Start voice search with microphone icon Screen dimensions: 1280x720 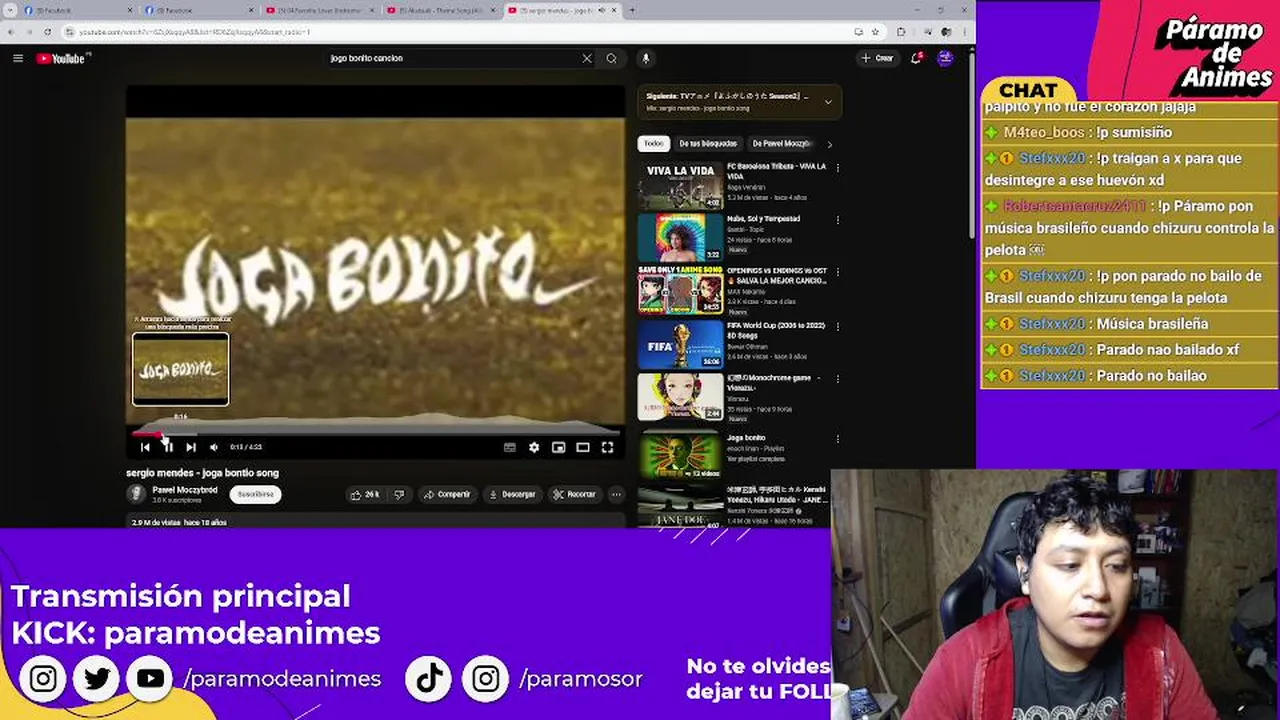click(646, 58)
